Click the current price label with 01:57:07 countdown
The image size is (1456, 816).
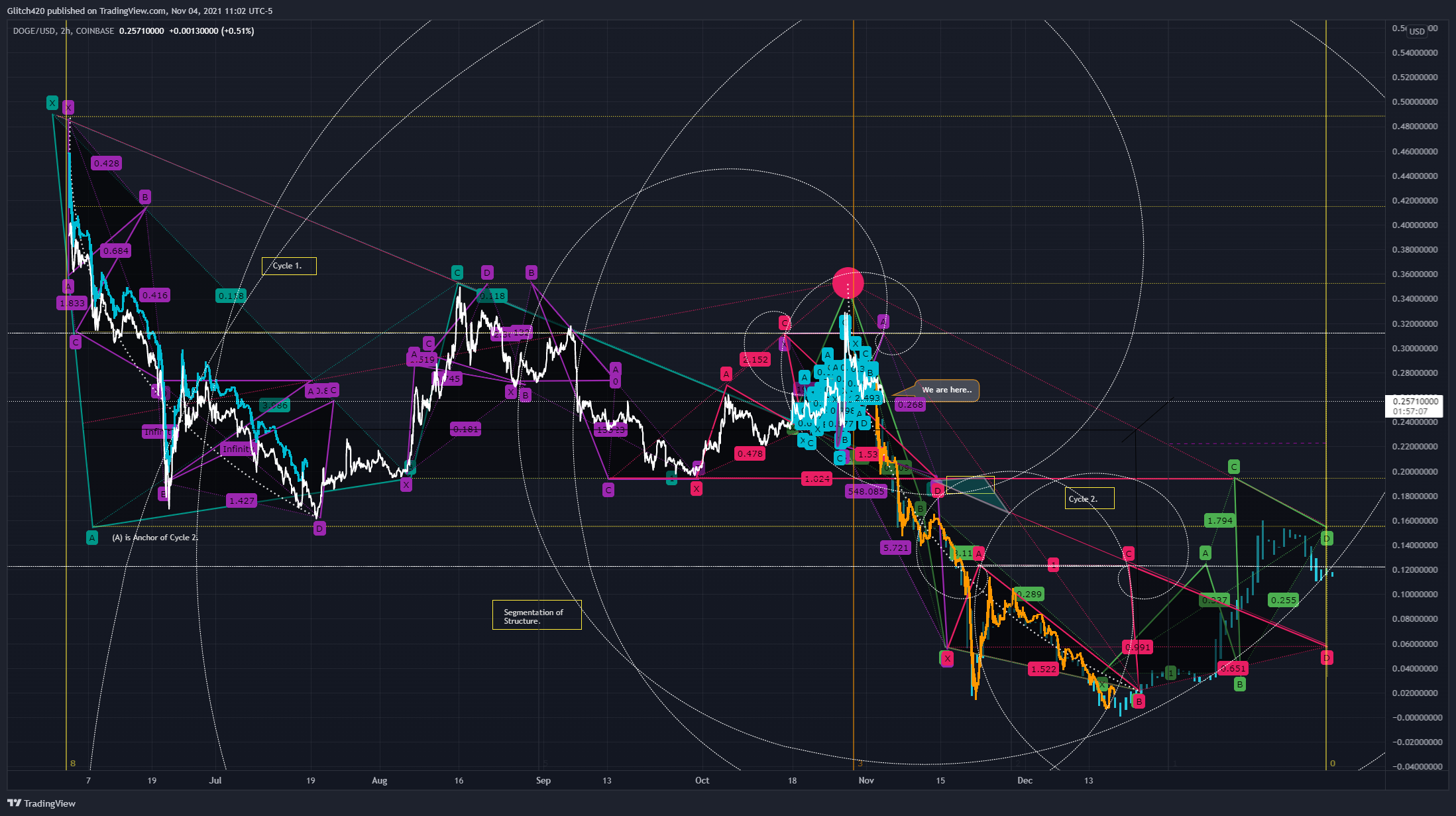click(x=1415, y=406)
